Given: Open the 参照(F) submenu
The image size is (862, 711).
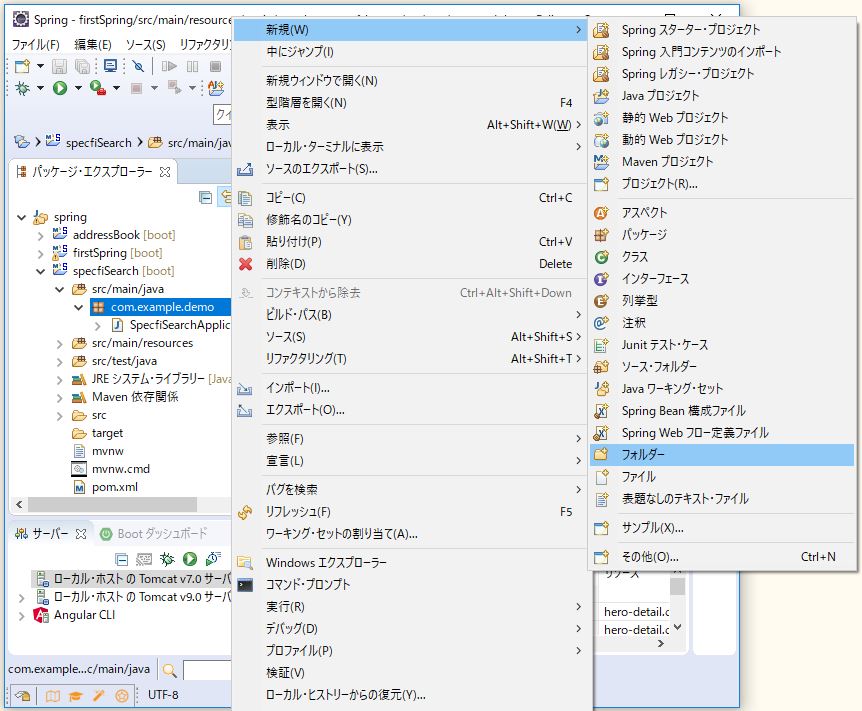Looking at the screenshot, I should pos(410,439).
